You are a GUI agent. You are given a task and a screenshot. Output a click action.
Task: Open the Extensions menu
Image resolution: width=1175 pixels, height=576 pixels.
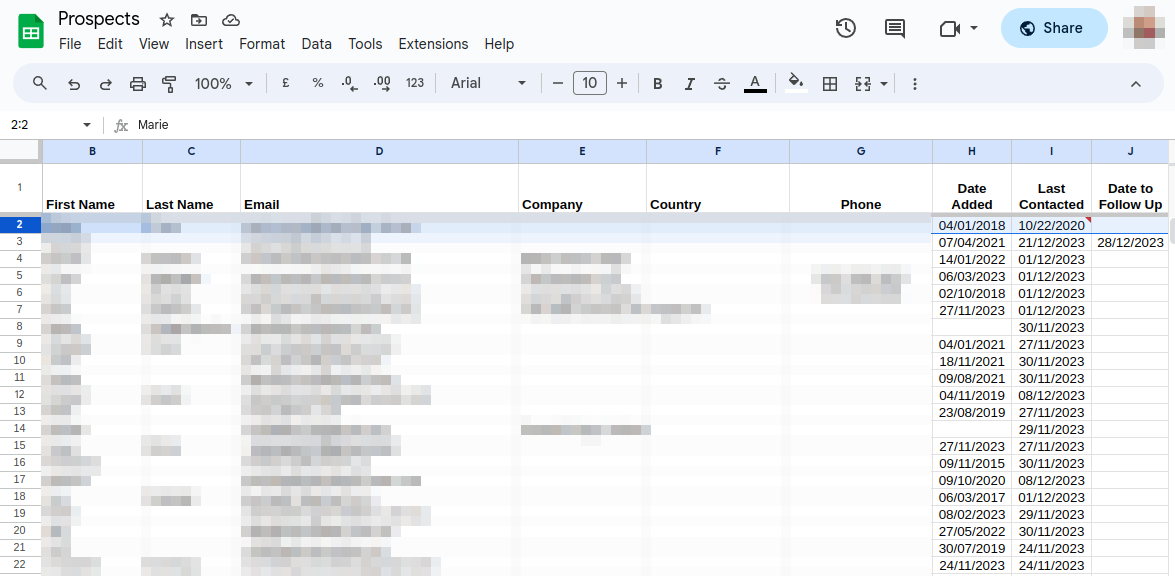pyautogui.click(x=433, y=44)
